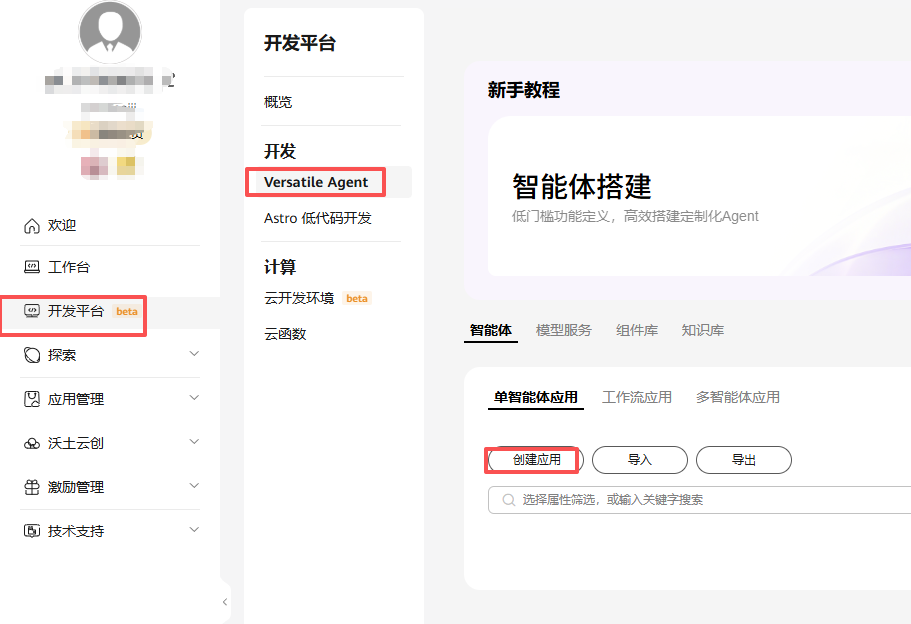Switch to the 模型服务 tab

[563, 329]
